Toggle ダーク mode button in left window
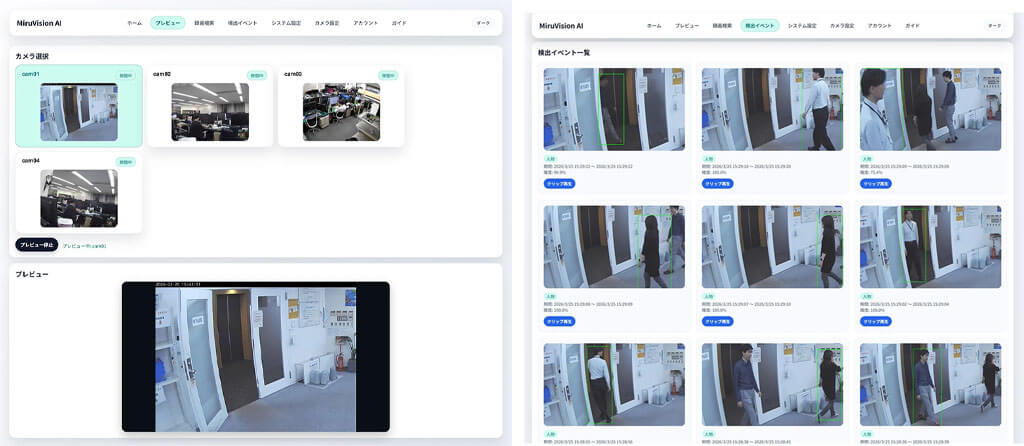The height and width of the screenshot is (446, 1024). (483, 23)
